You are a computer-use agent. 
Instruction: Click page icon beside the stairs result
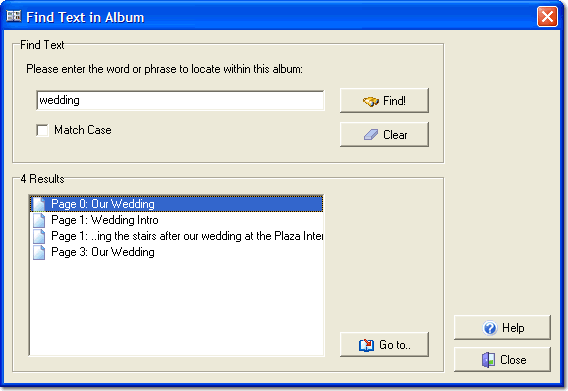tap(39, 236)
